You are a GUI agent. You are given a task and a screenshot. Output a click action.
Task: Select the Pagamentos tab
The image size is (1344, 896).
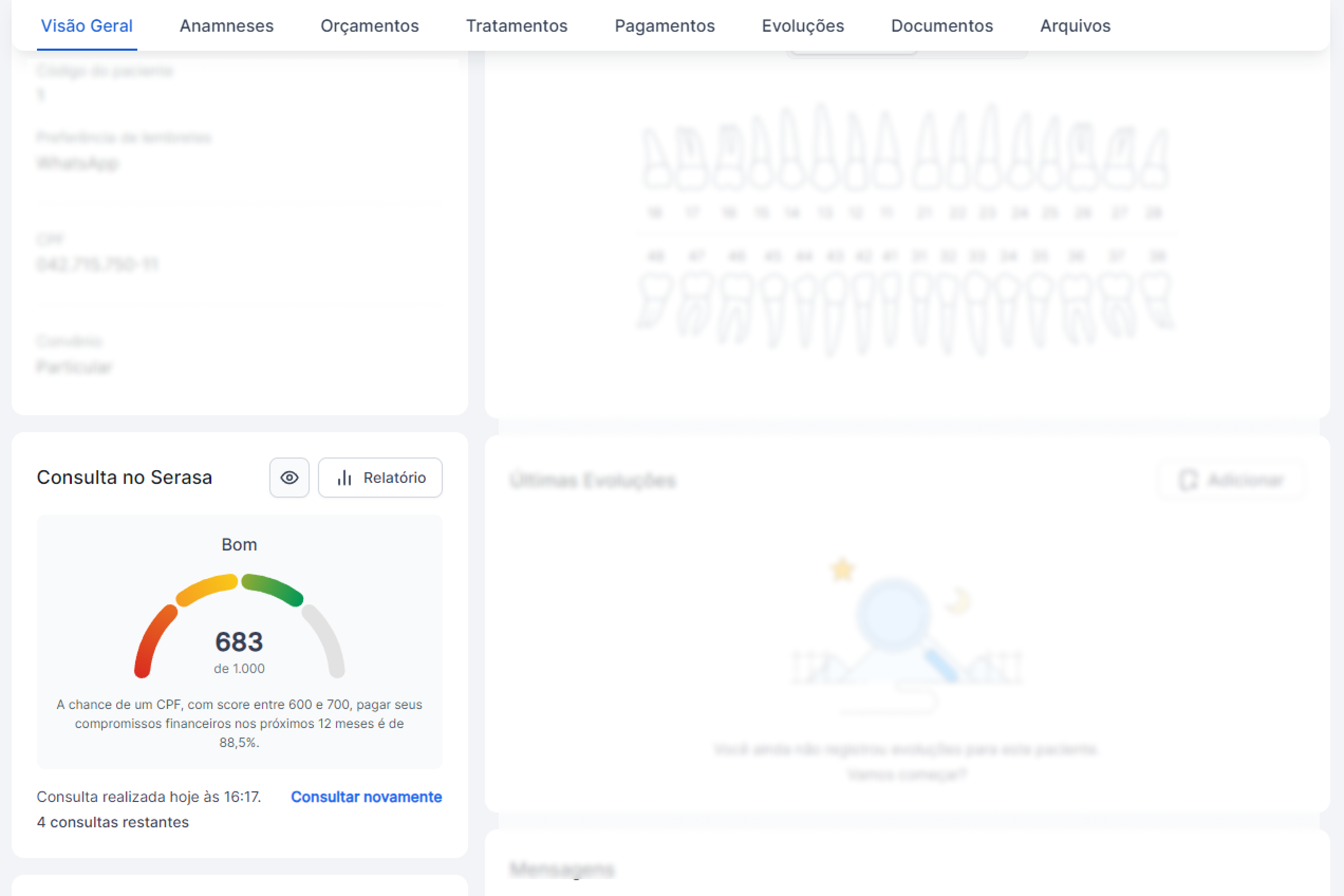pyautogui.click(x=665, y=26)
